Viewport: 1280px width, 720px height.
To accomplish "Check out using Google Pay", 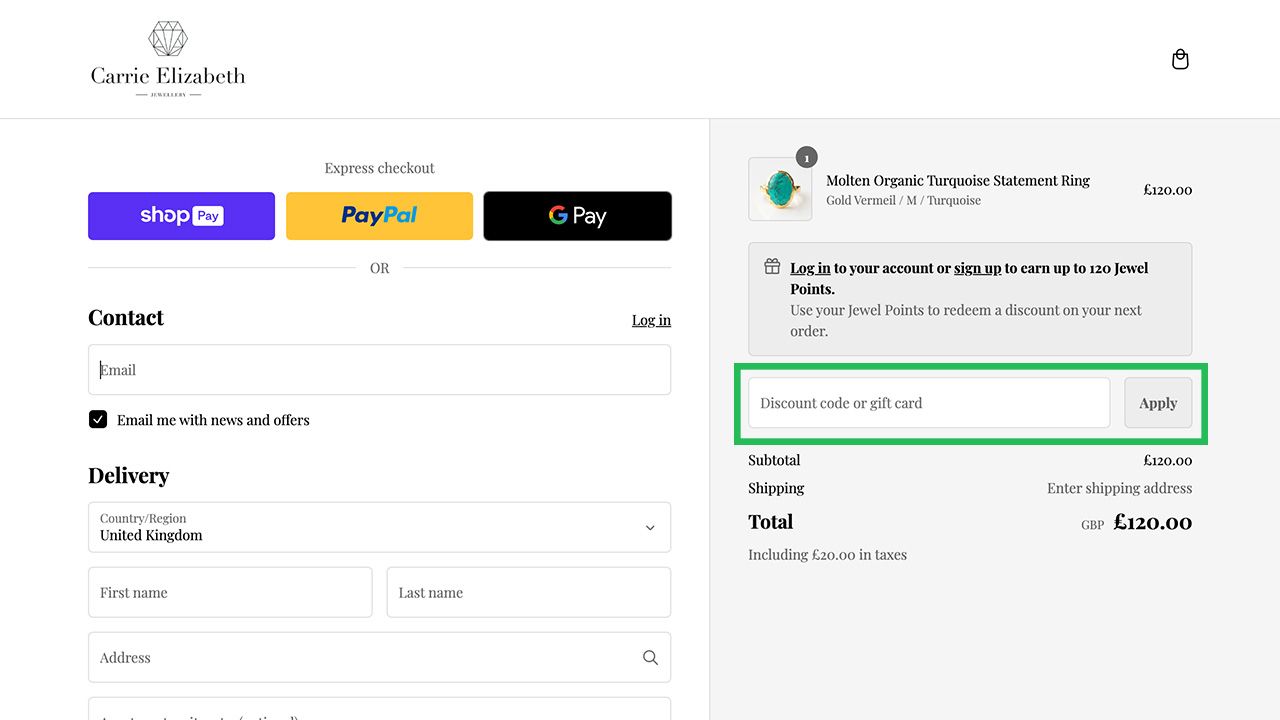I will tap(577, 216).
